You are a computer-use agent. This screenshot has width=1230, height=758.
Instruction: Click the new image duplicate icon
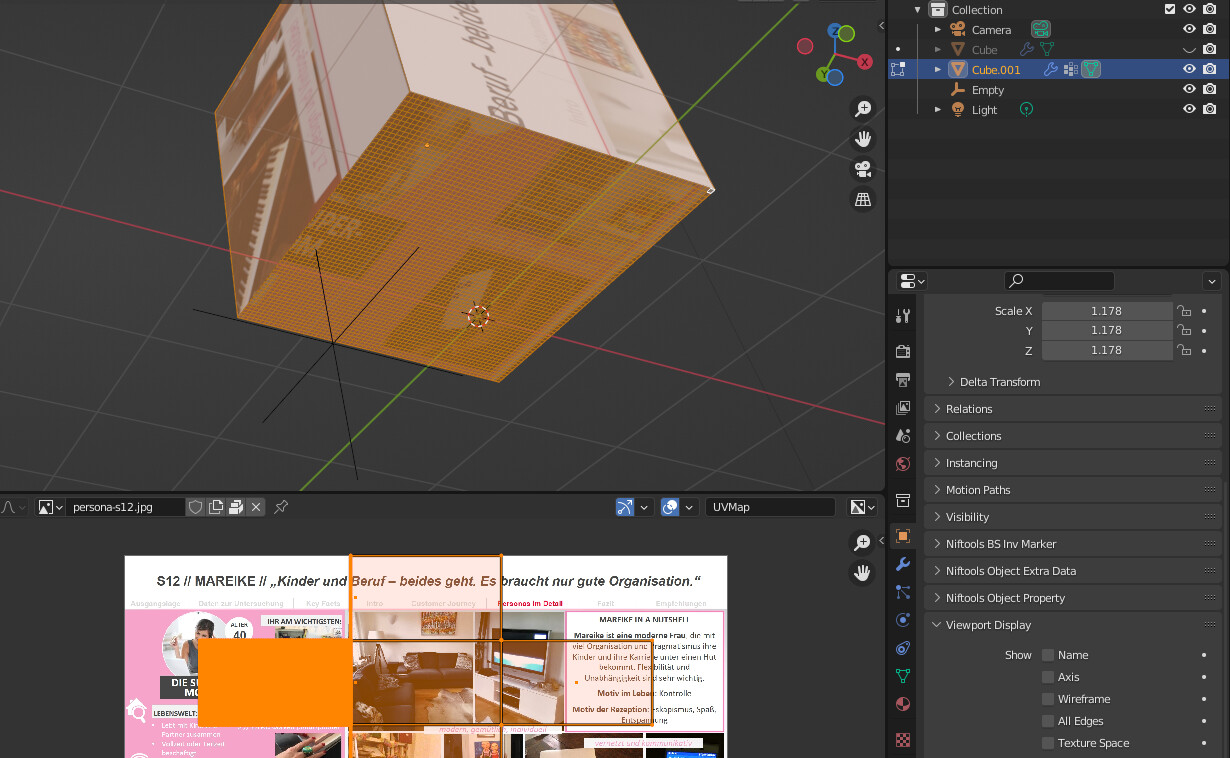216,507
